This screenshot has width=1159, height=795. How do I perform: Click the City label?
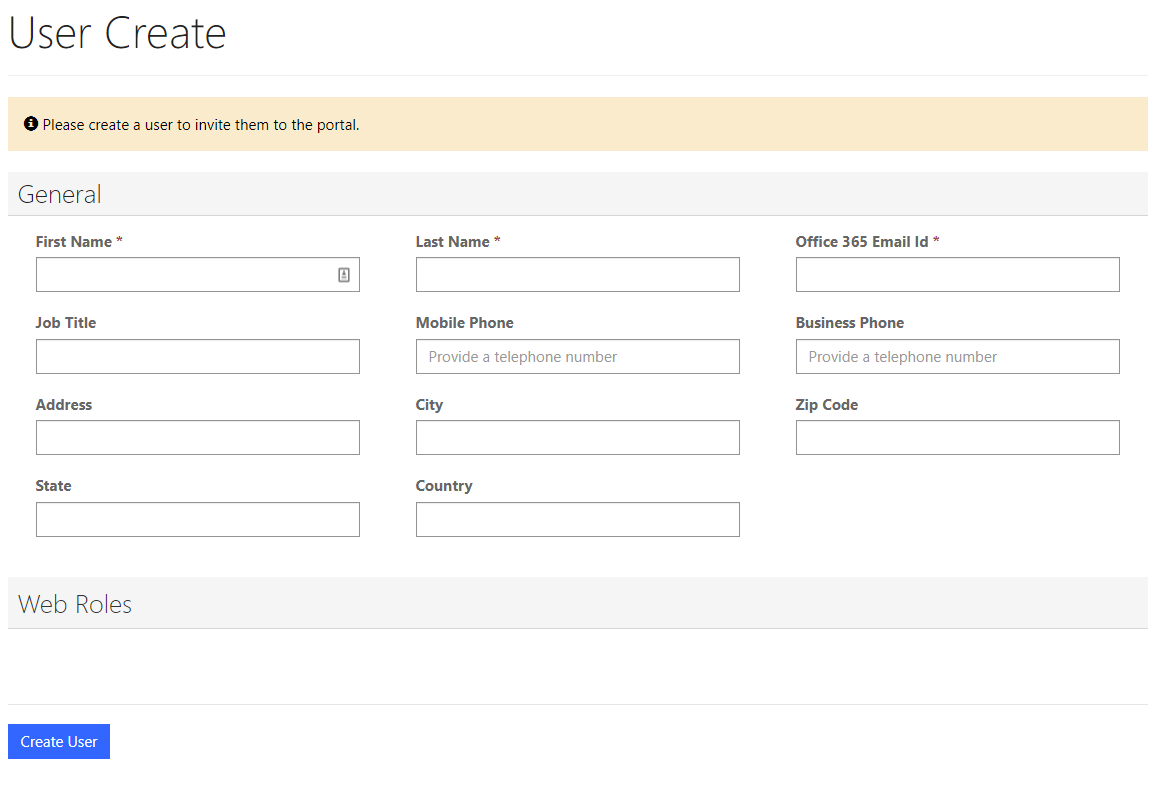[429, 405]
